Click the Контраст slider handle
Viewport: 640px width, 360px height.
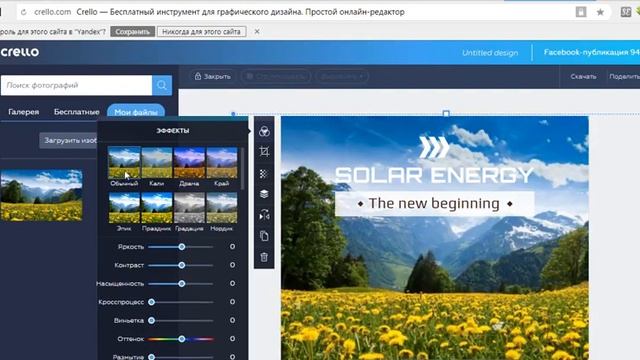click(182, 265)
